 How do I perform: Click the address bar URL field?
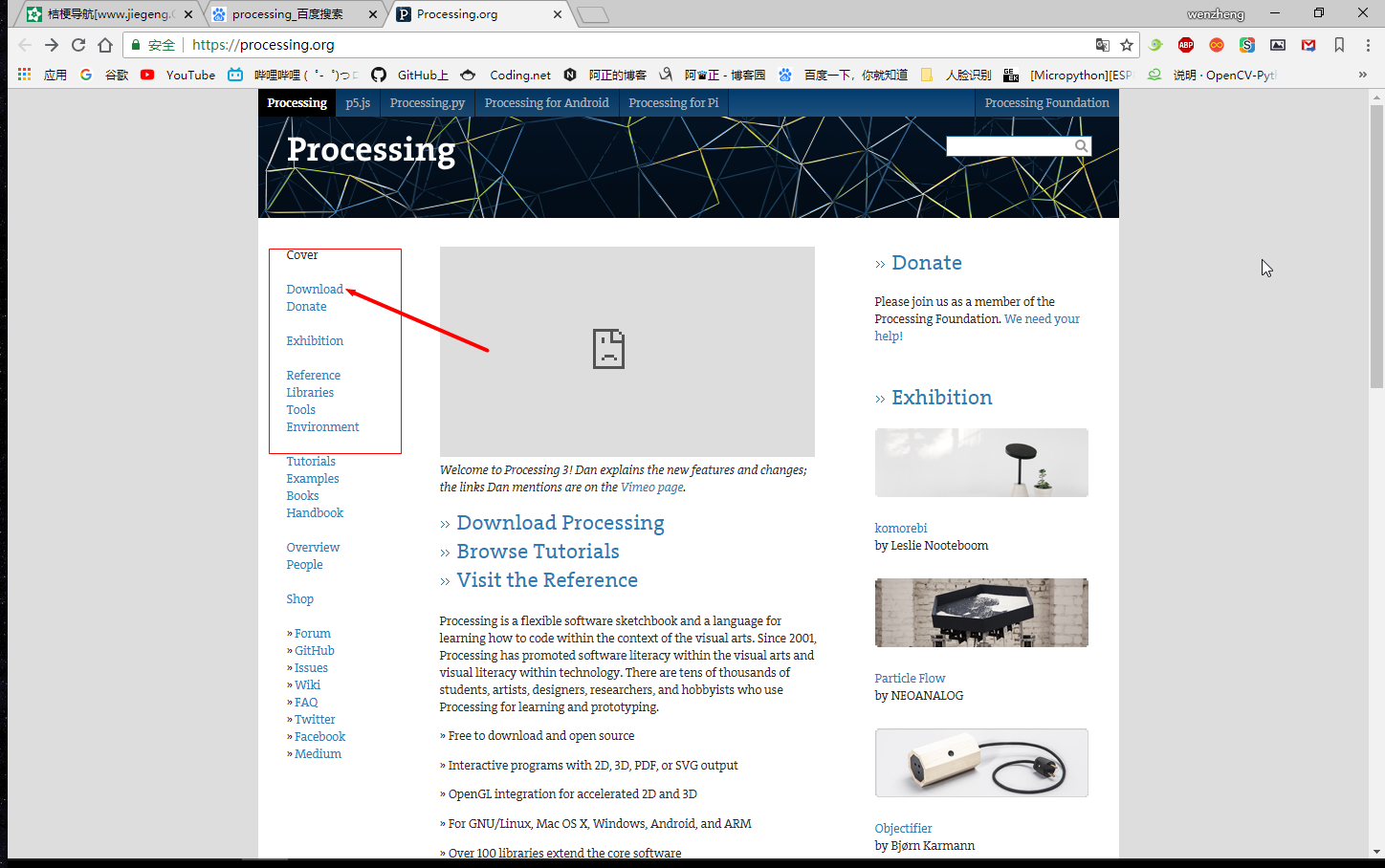(631, 45)
